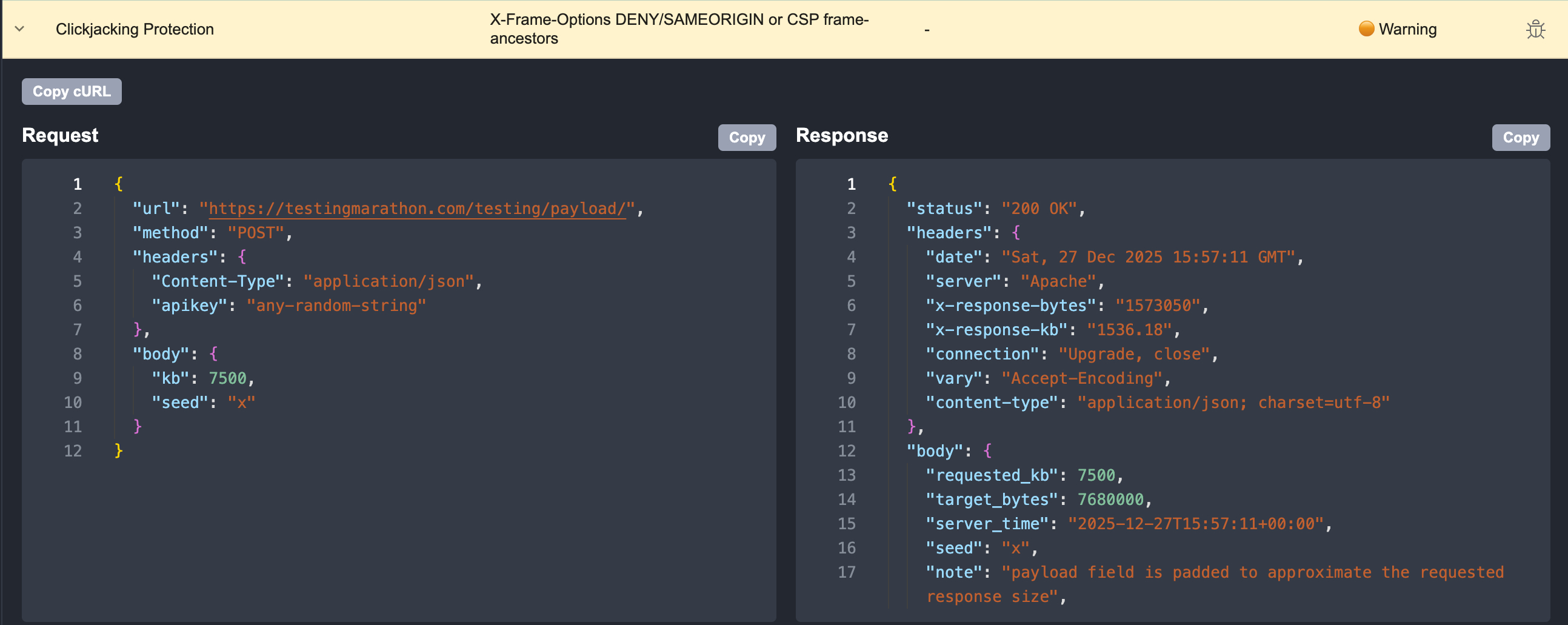Click the Response panel heading
Image resolution: width=1568 pixels, height=625 pixels.
[x=842, y=135]
